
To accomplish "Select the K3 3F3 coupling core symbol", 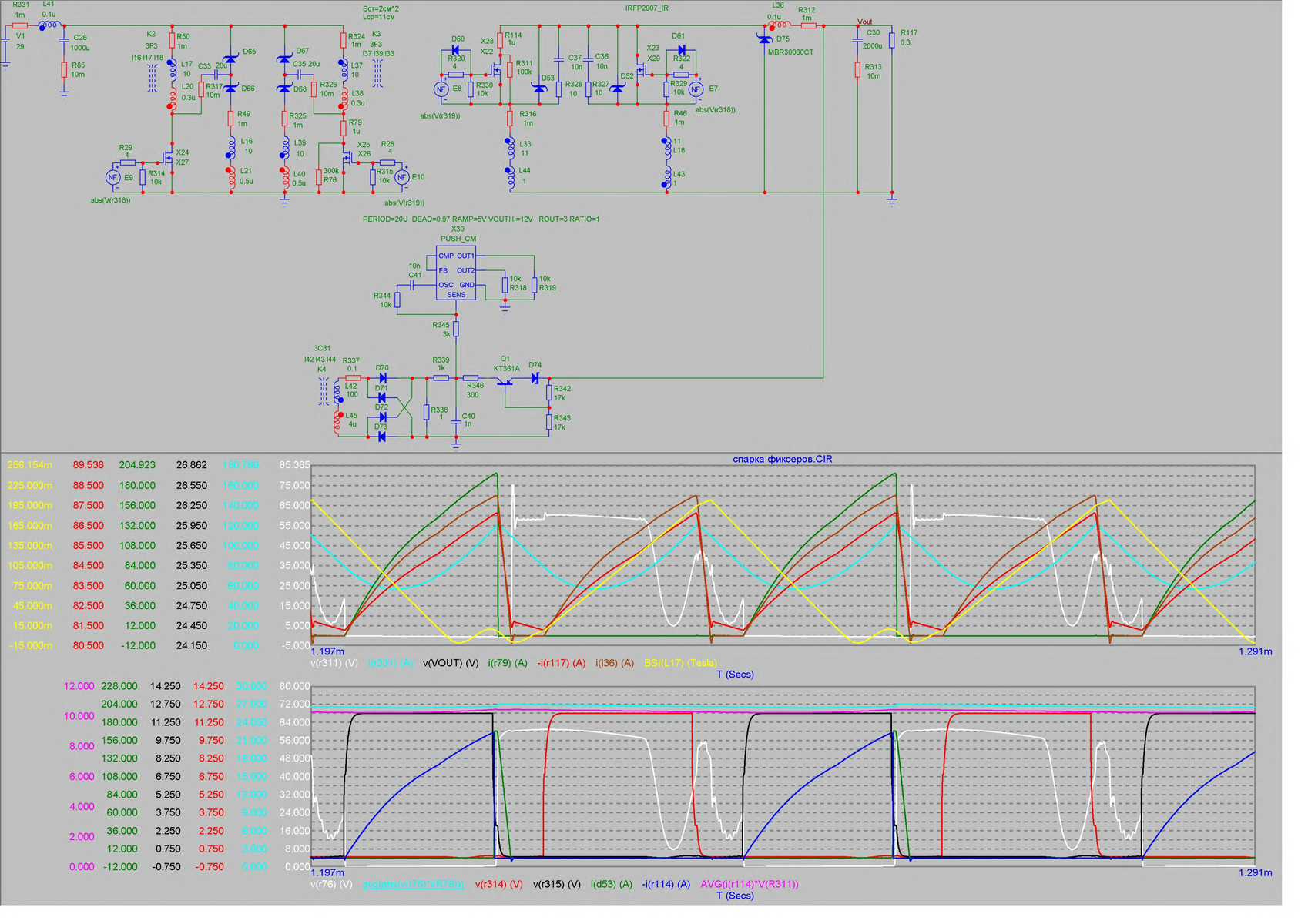I will pyautogui.click(x=377, y=74).
